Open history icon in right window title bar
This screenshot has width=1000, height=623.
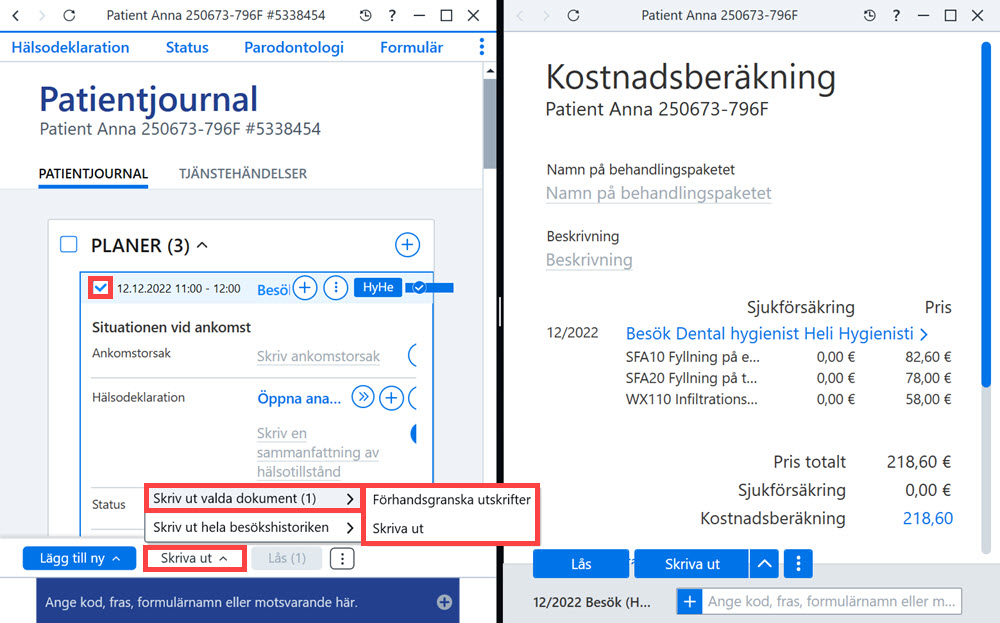click(870, 15)
